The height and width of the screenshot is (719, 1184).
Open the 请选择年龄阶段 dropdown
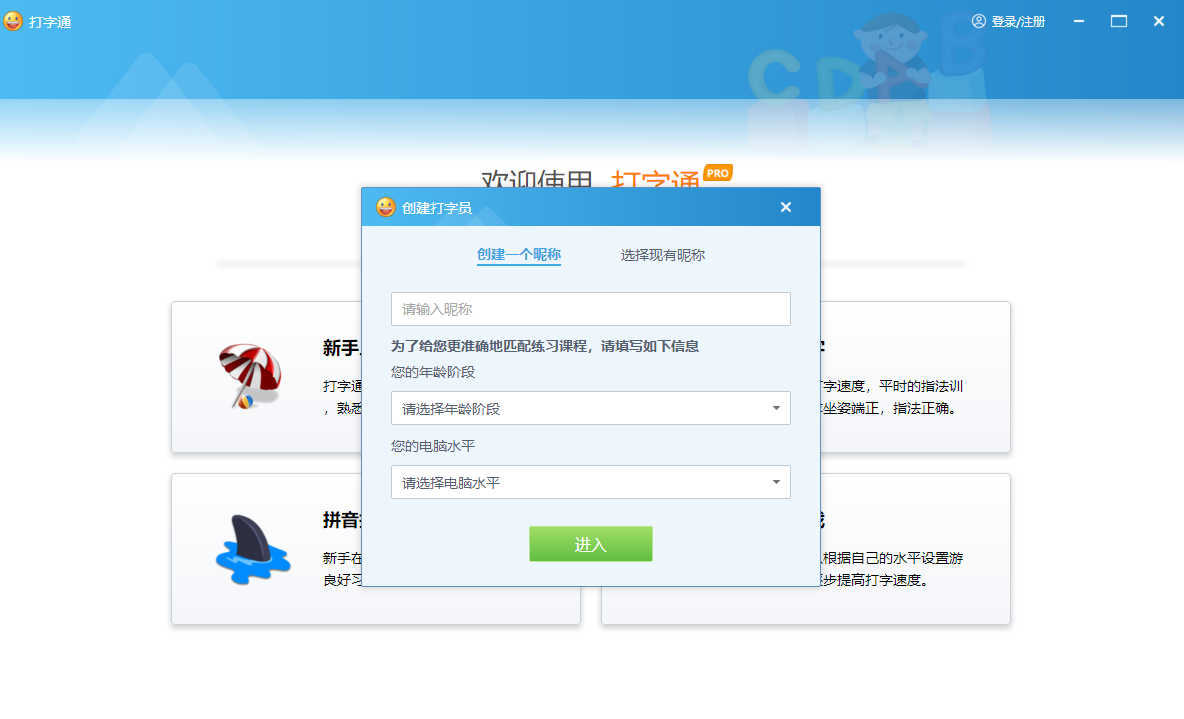590,408
